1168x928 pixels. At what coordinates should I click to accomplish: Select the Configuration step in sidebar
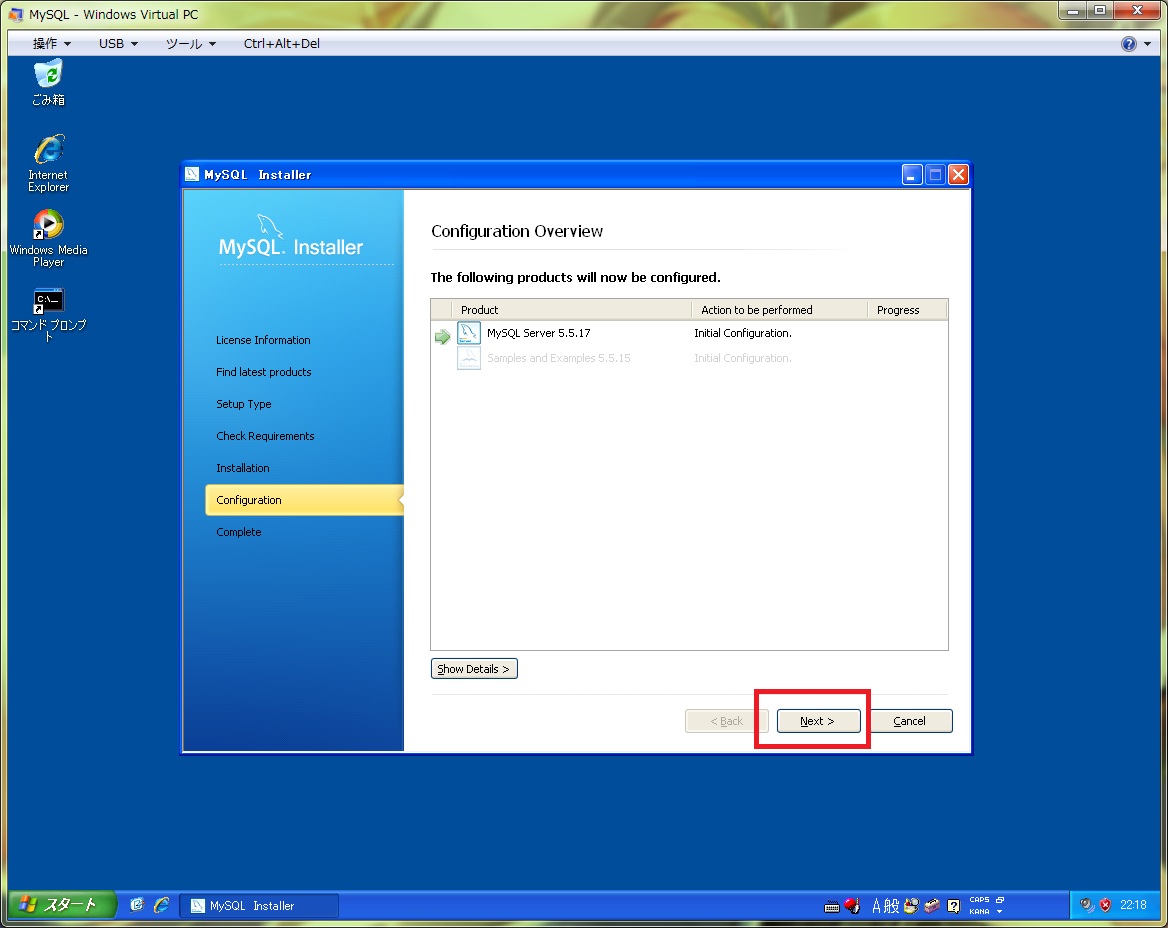[x=304, y=500]
